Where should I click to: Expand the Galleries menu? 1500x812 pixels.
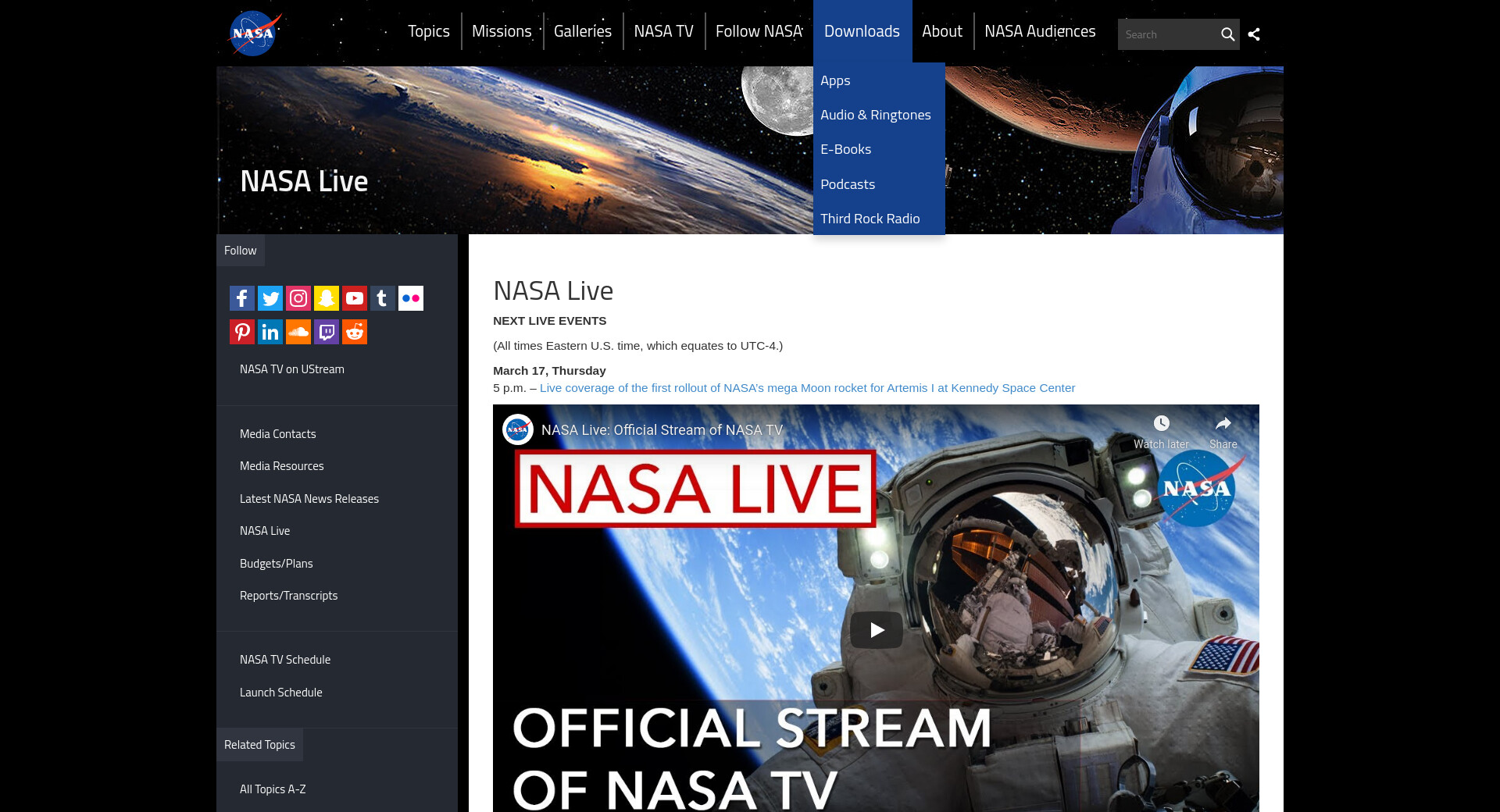583,31
